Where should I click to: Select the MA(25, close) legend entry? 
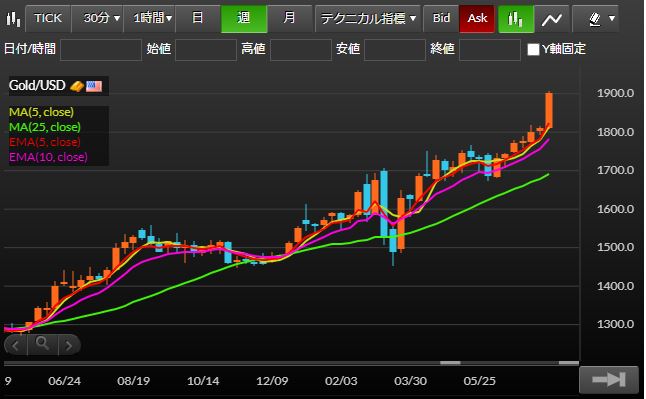(x=45, y=127)
